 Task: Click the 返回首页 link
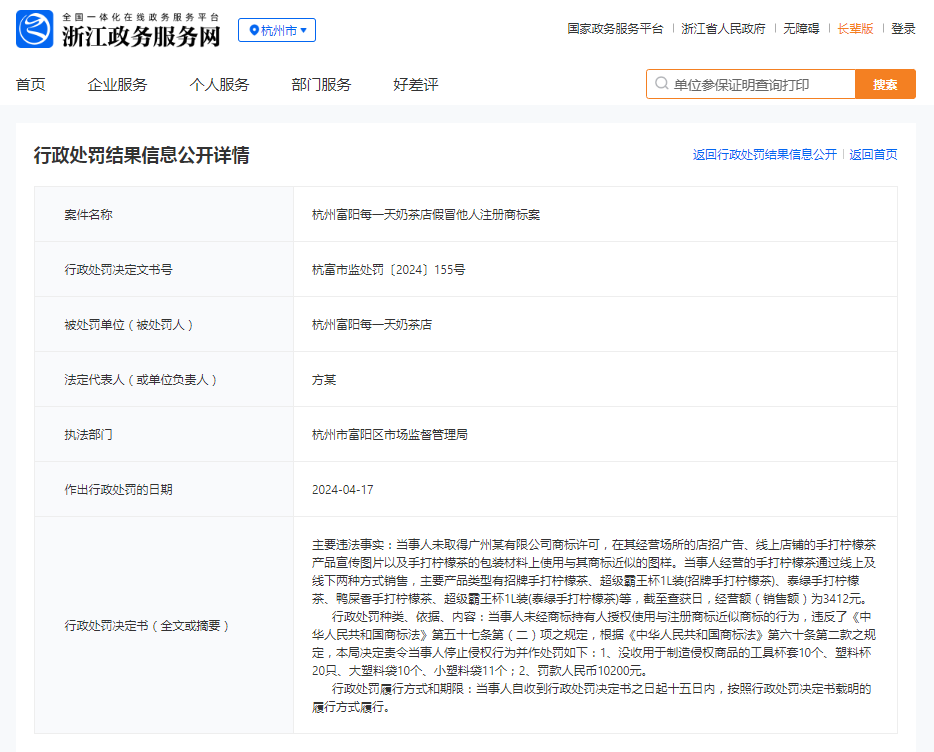point(873,155)
